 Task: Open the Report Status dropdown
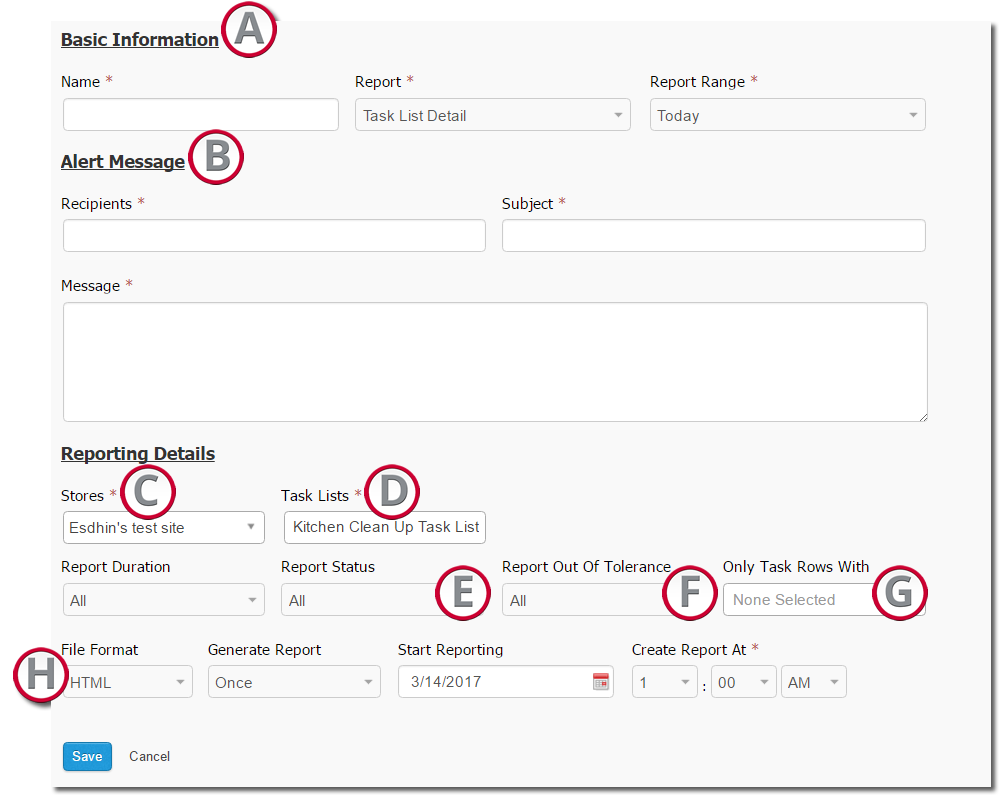[x=355, y=600]
